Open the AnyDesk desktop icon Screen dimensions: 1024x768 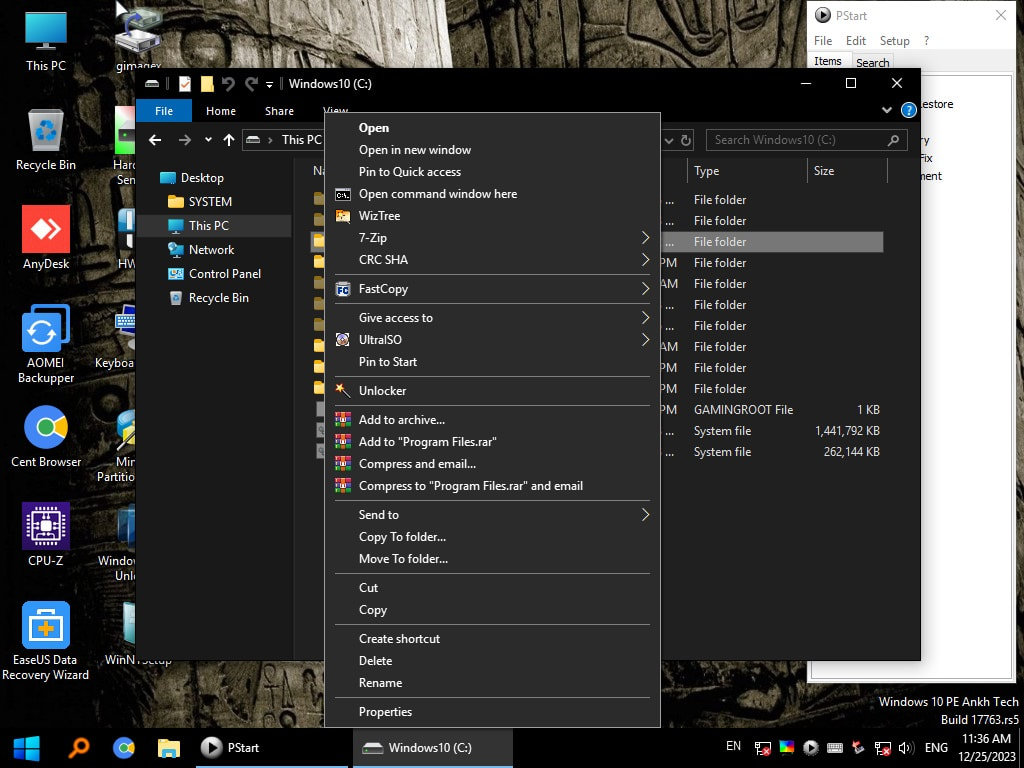click(46, 230)
